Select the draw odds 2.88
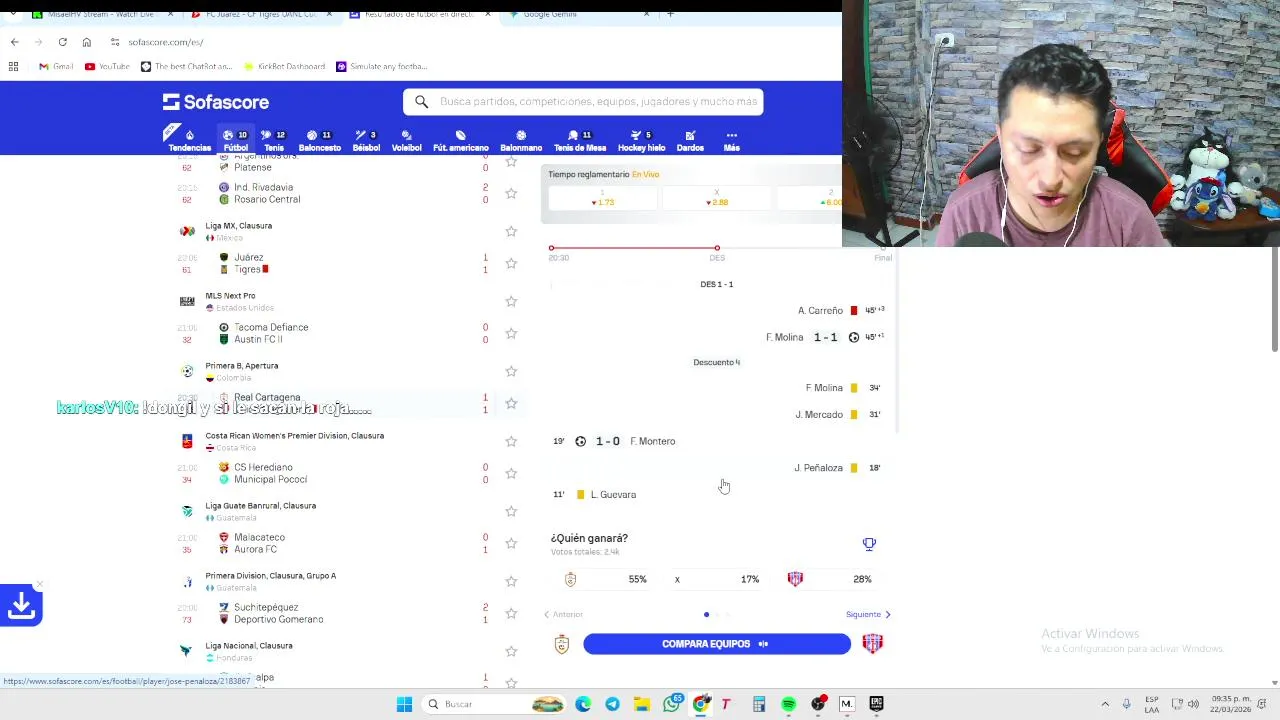1280x720 pixels. click(x=717, y=197)
